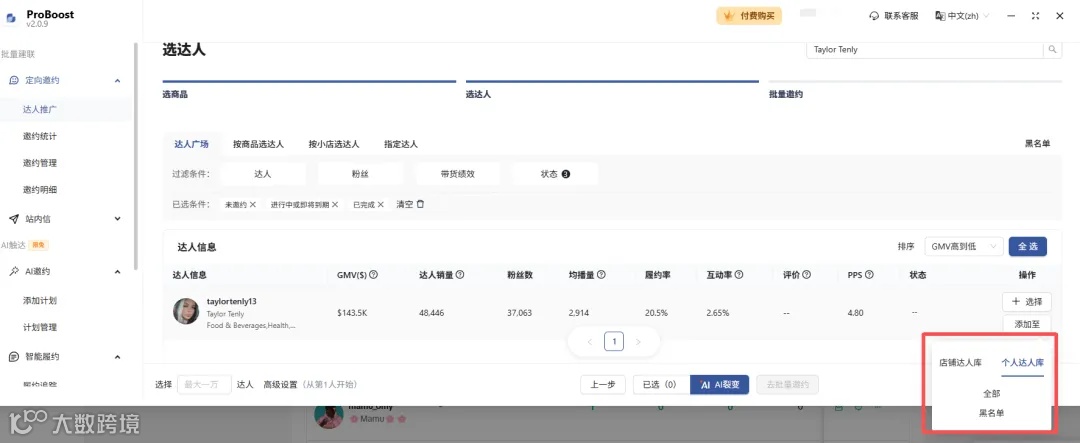Choose 全部 in the popup list
Image resolution: width=1080 pixels, height=443 pixels.
point(991,394)
